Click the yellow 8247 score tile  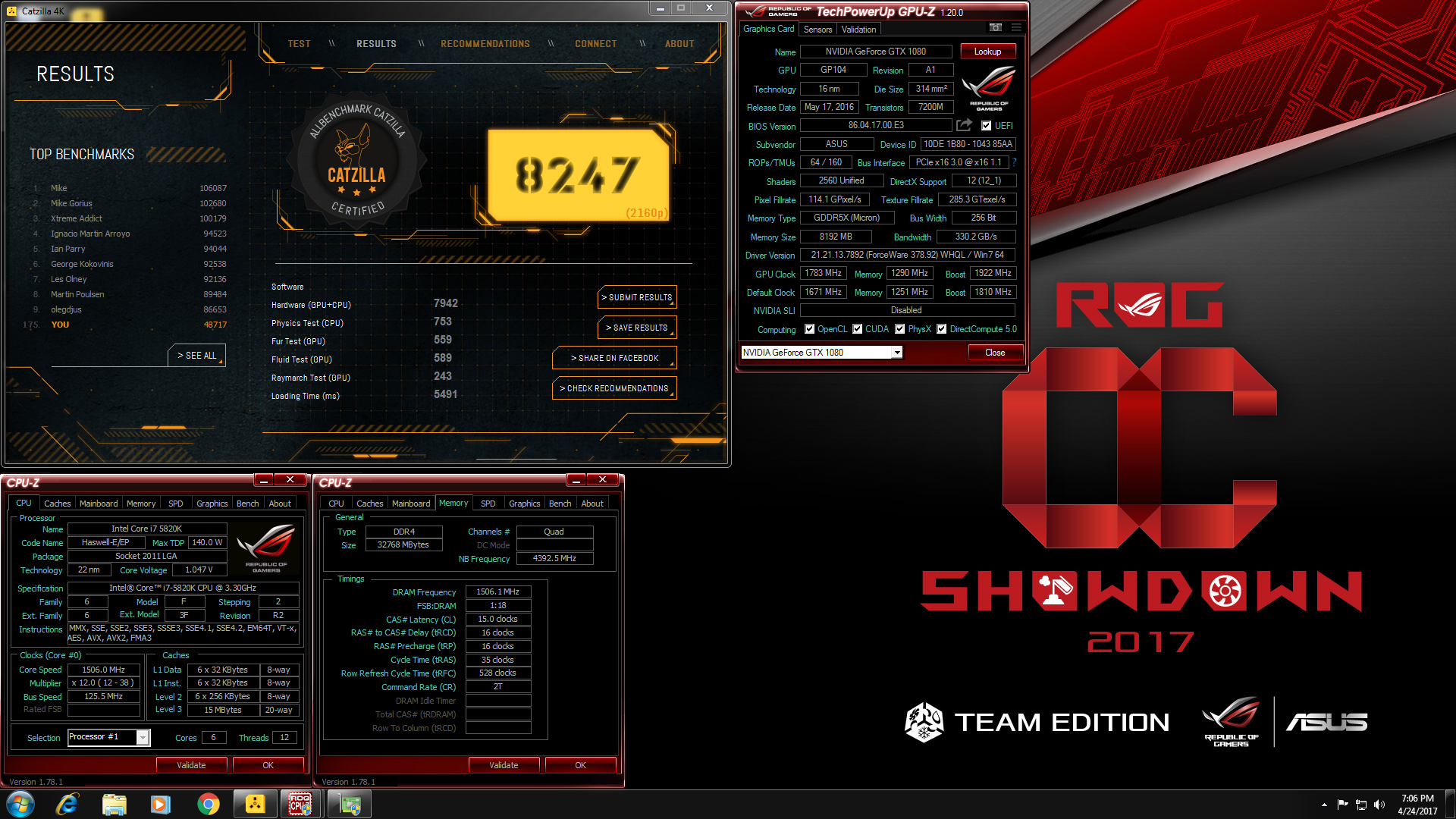(579, 176)
